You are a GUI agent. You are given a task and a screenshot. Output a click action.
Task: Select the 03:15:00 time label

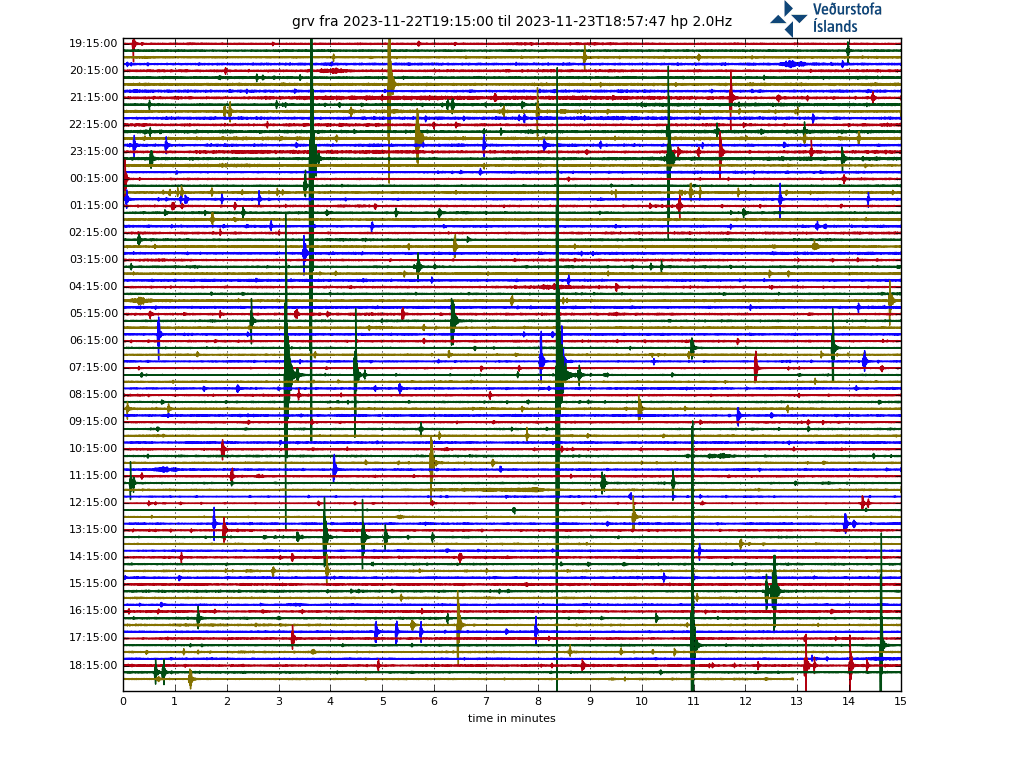click(93, 260)
